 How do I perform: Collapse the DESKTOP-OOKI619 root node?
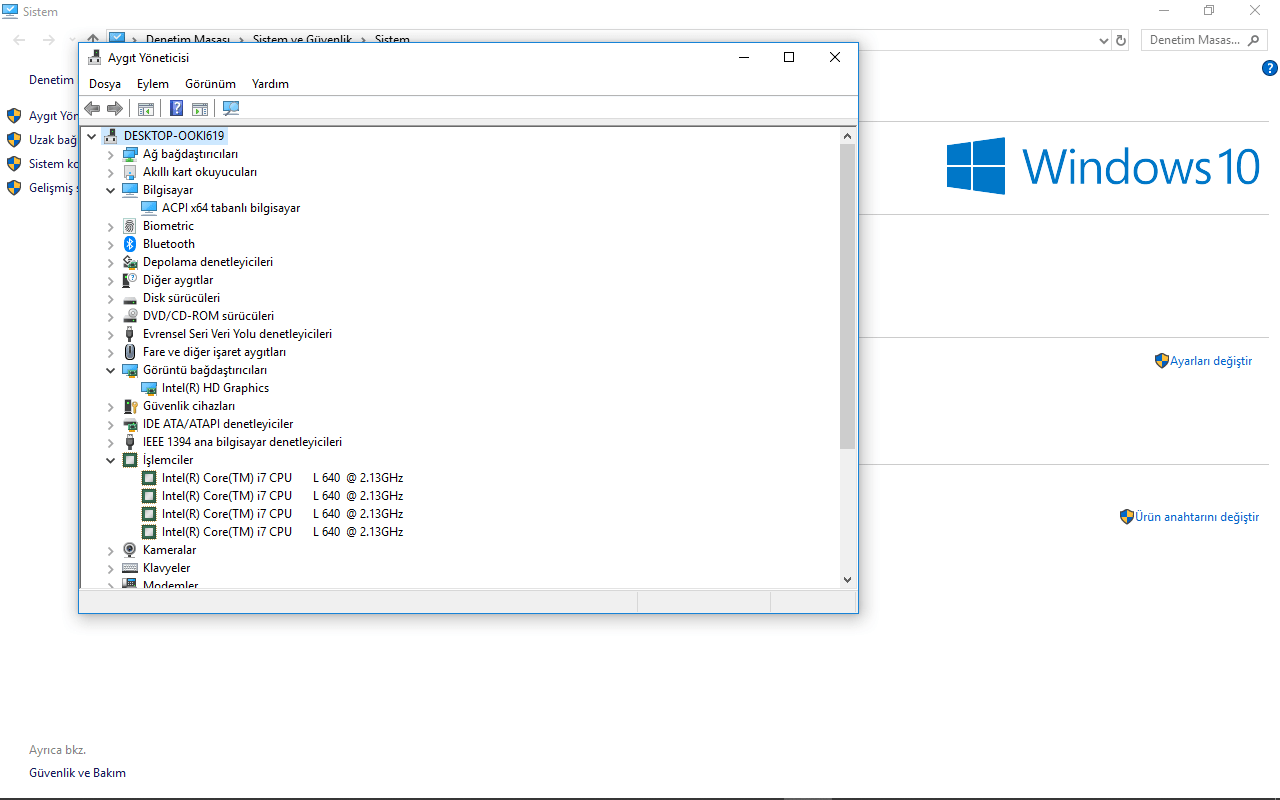click(92, 136)
